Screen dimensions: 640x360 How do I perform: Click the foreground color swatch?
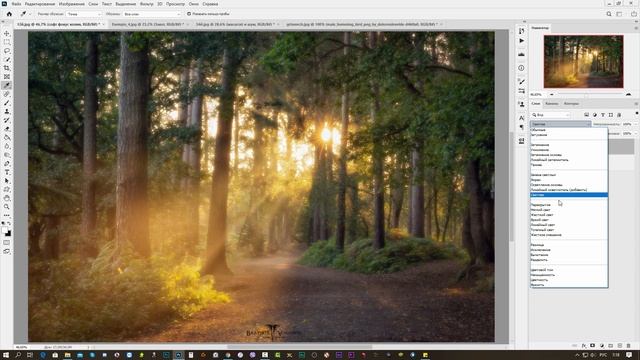(x=5, y=231)
